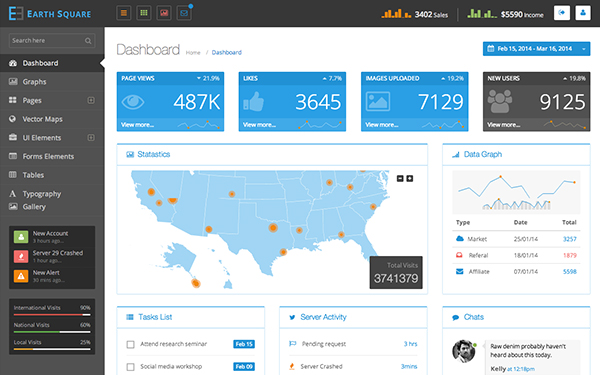
Task: Click the envelope icon in Affiliate row
Action: pyautogui.click(x=460, y=271)
